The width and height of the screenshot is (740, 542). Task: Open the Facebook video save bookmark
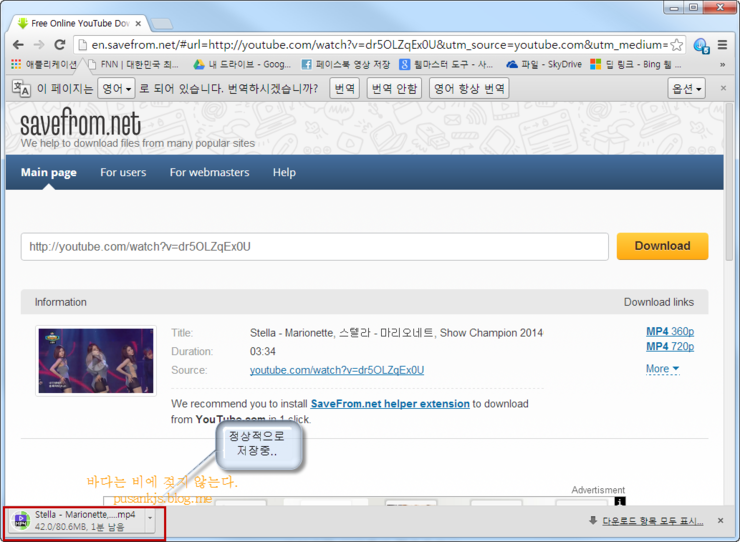point(346,64)
